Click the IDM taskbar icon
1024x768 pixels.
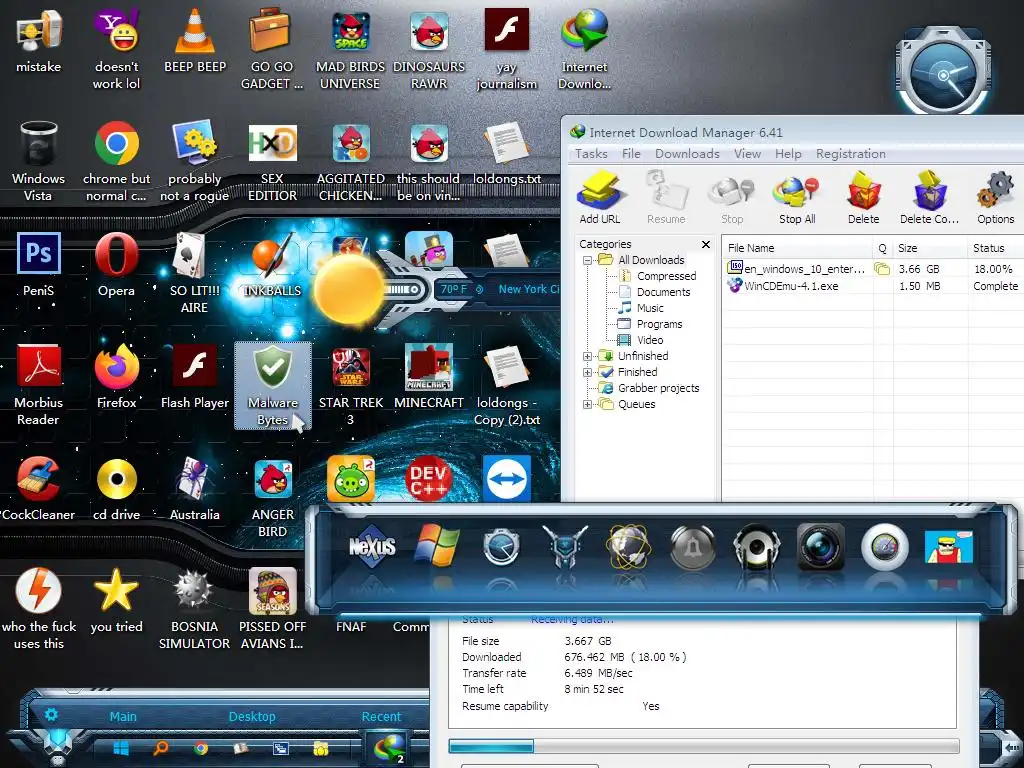[388, 748]
